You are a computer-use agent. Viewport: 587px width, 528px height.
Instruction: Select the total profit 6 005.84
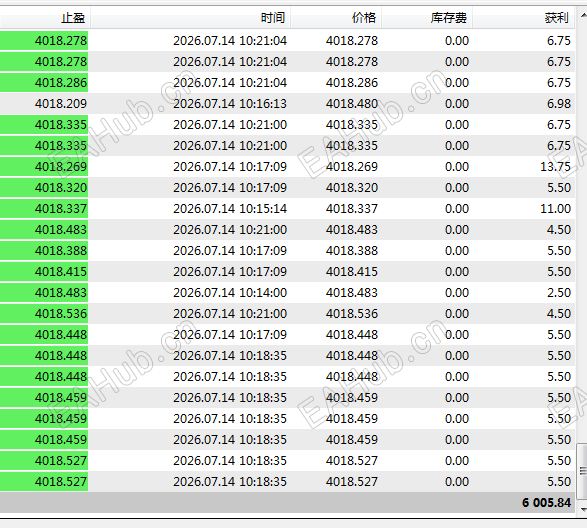point(546,503)
